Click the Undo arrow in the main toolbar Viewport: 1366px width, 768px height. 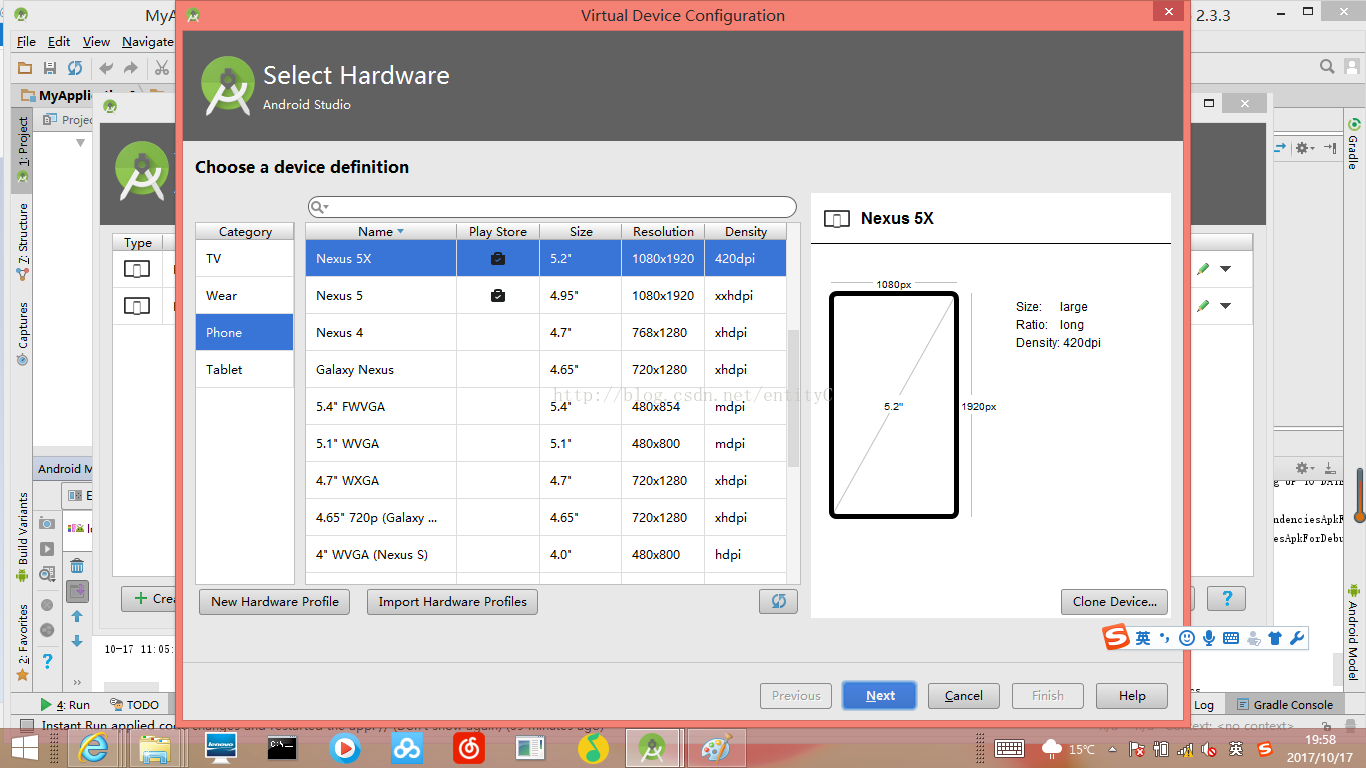[106, 68]
